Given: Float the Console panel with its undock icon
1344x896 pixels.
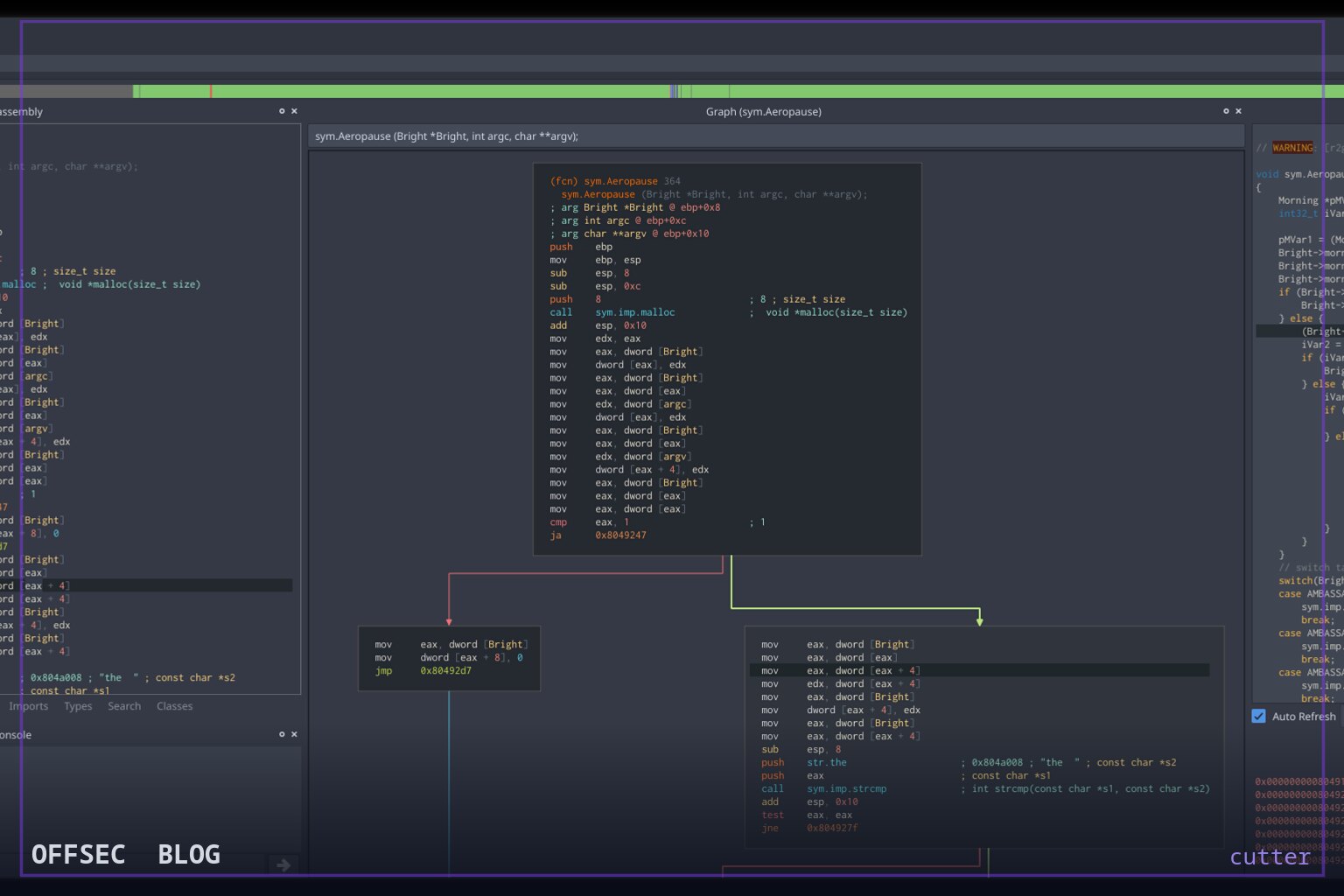Looking at the screenshot, I should (282, 734).
